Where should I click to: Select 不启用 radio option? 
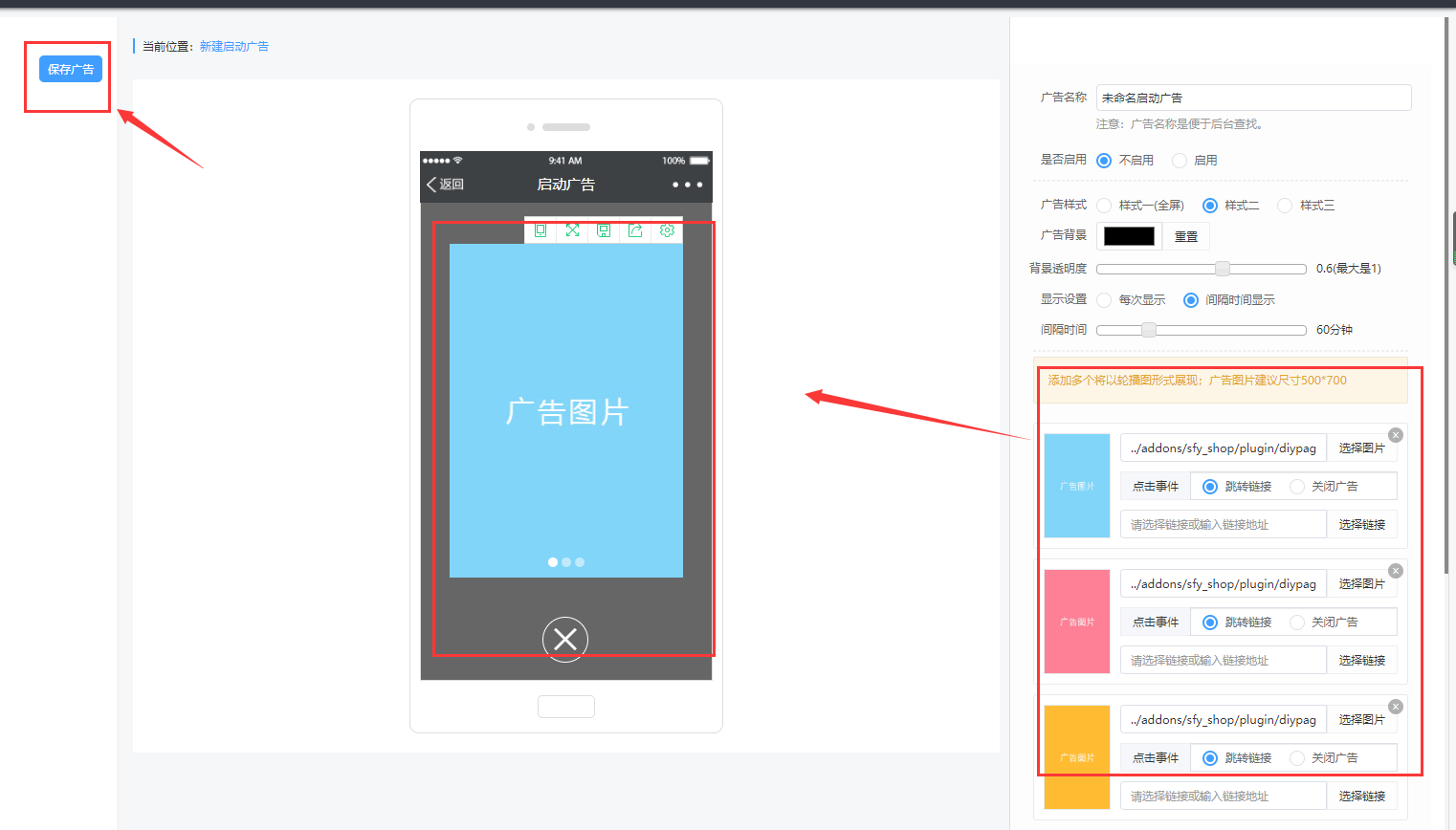(1104, 161)
